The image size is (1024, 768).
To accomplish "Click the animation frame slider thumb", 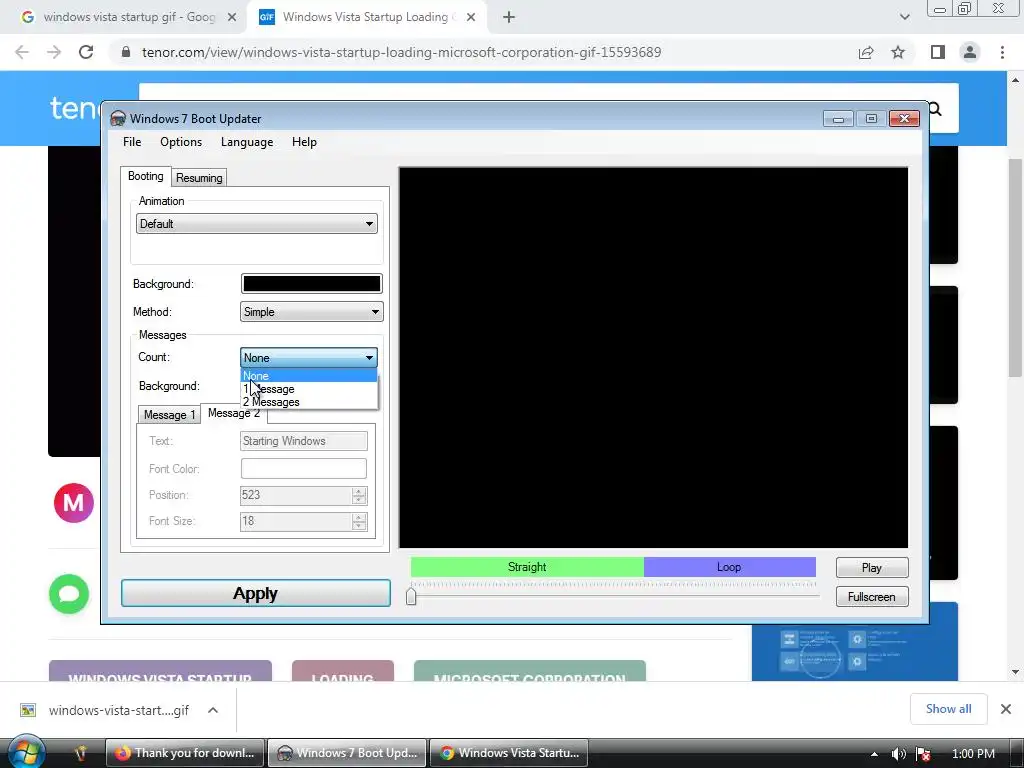I will 411,596.
